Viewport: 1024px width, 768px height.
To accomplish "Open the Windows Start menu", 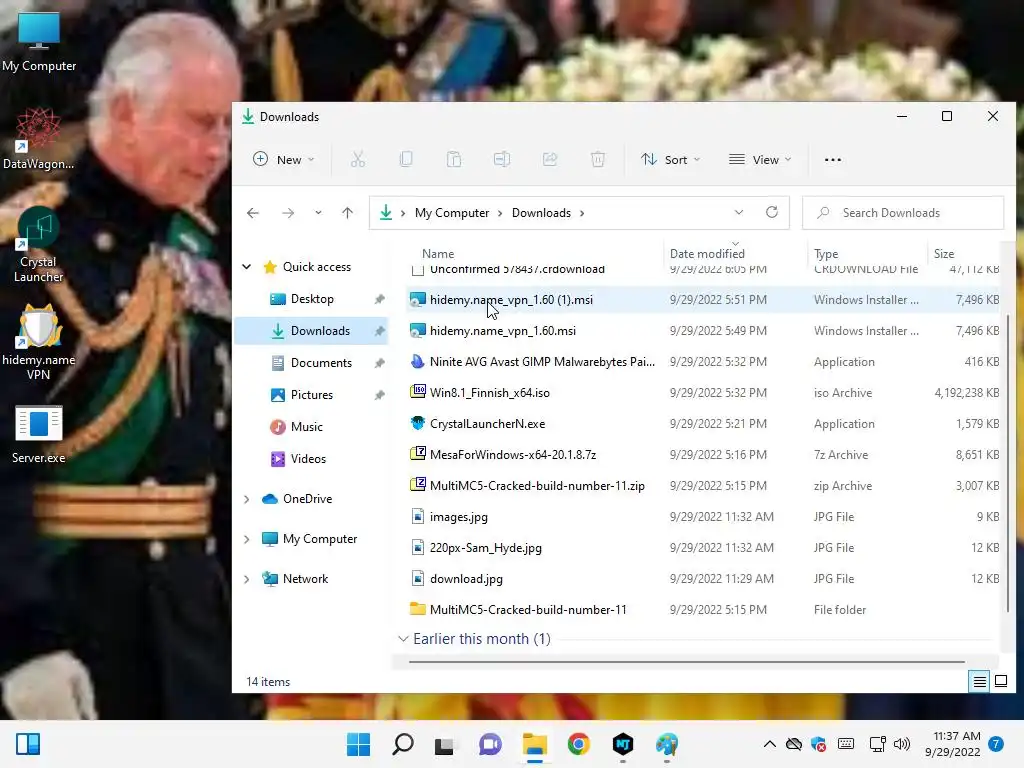I will (359, 744).
